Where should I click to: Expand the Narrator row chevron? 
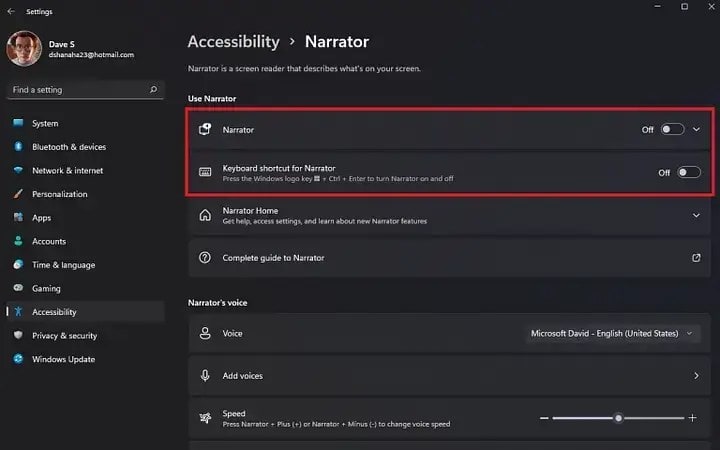click(696, 129)
